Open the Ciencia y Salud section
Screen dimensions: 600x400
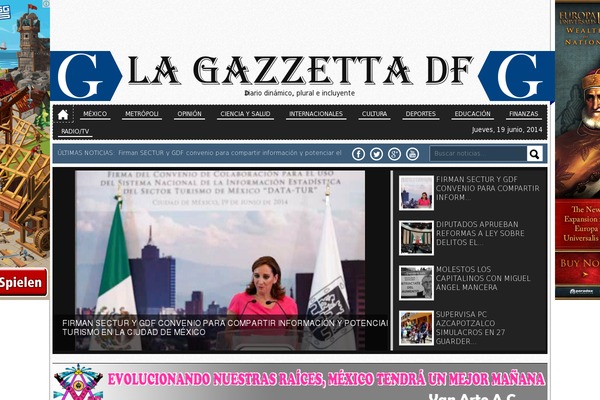click(245, 114)
